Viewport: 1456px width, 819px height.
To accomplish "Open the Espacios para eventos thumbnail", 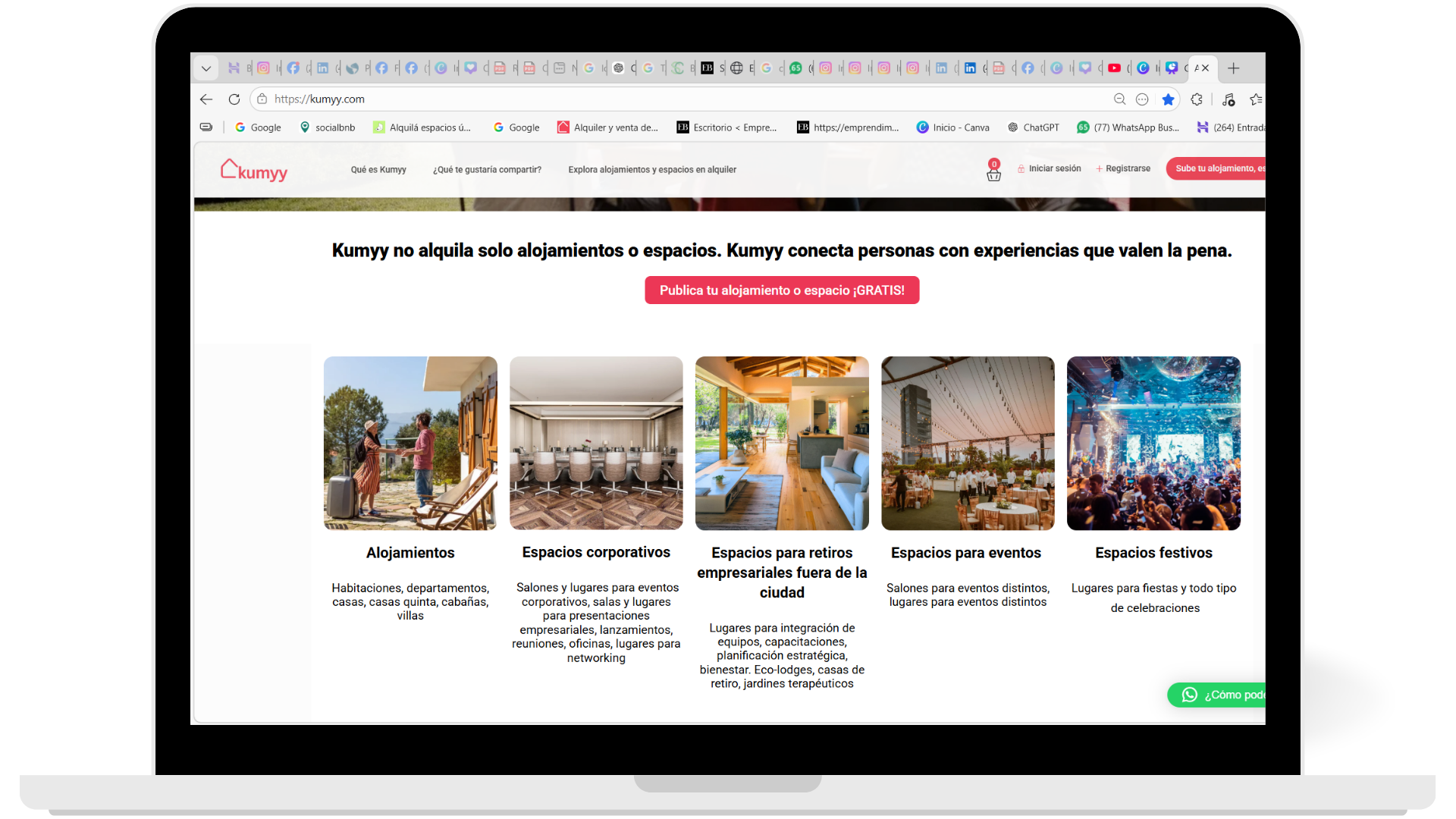I will [968, 443].
